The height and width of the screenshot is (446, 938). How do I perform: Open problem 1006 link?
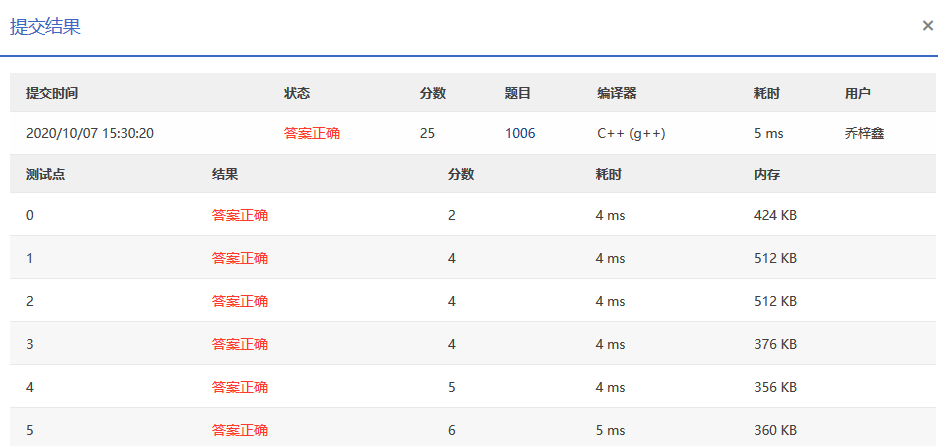(x=520, y=133)
